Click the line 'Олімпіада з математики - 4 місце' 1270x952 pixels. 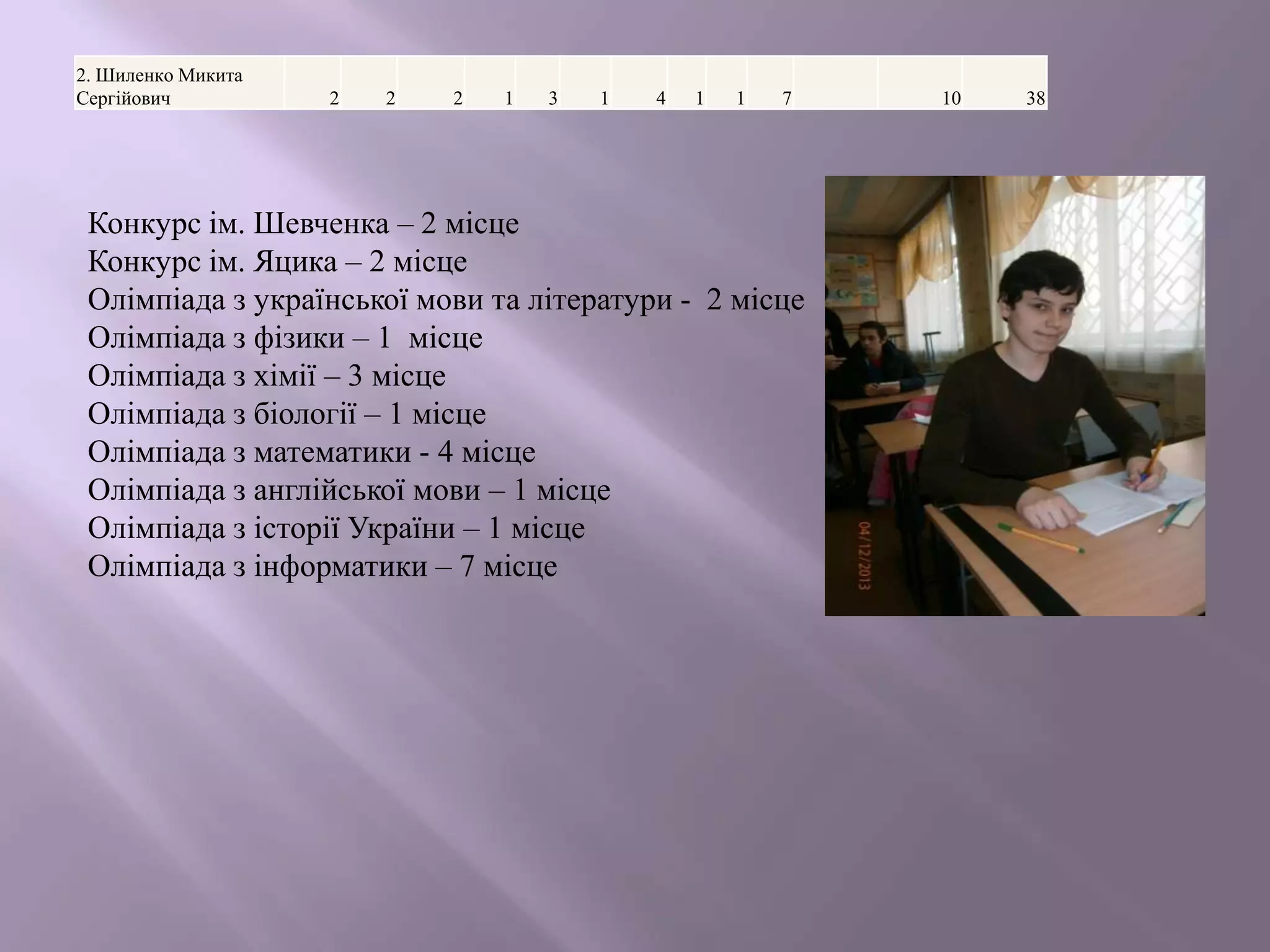click(x=311, y=452)
